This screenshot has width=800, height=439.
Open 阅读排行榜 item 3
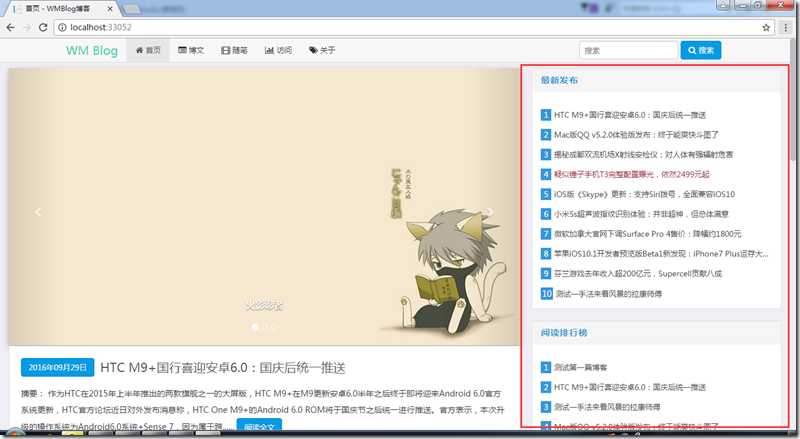pyautogui.click(x=607, y=407)
